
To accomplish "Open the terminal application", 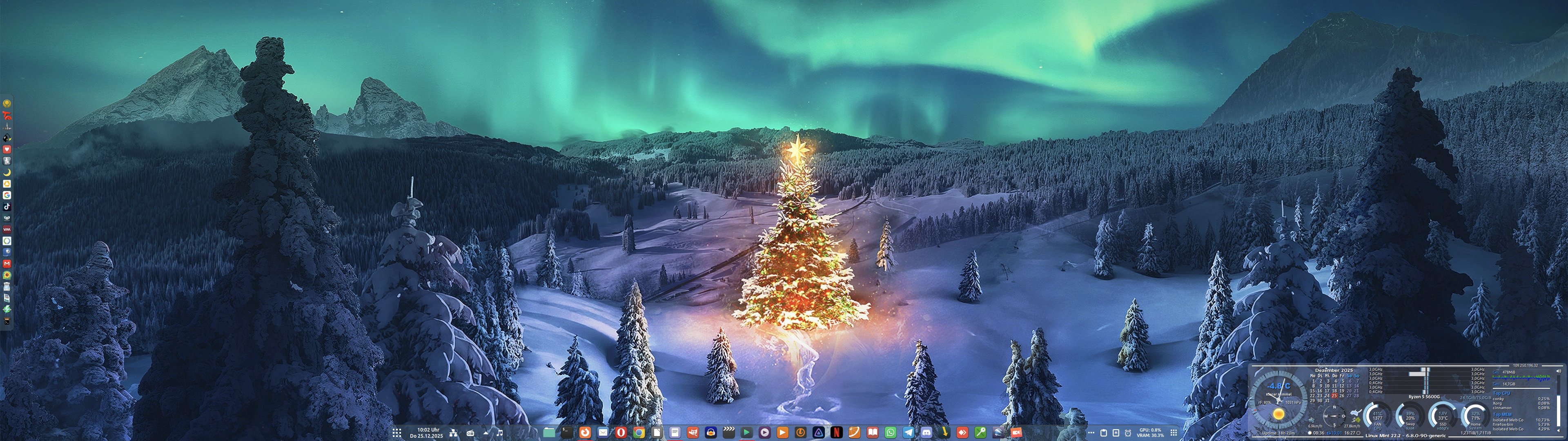I will pos(567,432).
